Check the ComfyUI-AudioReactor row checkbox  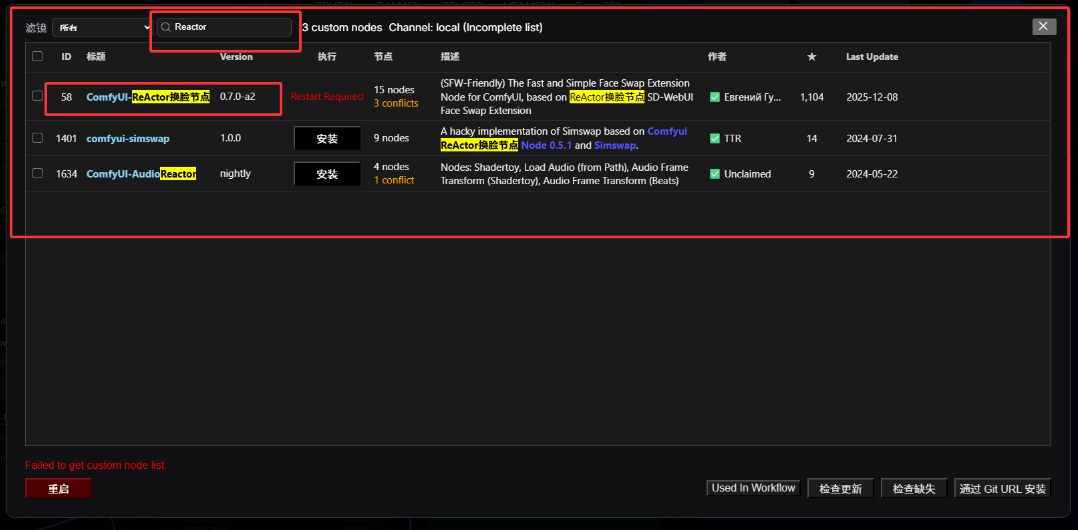37,173
